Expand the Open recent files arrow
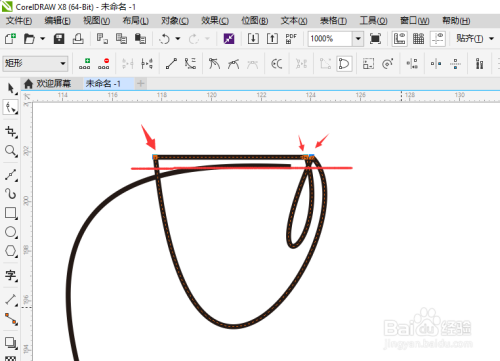 [42, 39]
